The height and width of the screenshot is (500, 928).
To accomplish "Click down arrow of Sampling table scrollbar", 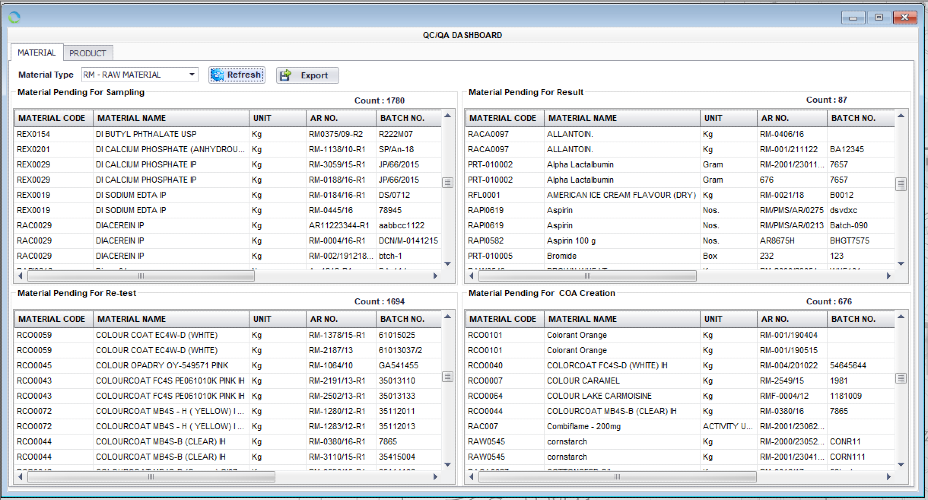I will point(447,264).
